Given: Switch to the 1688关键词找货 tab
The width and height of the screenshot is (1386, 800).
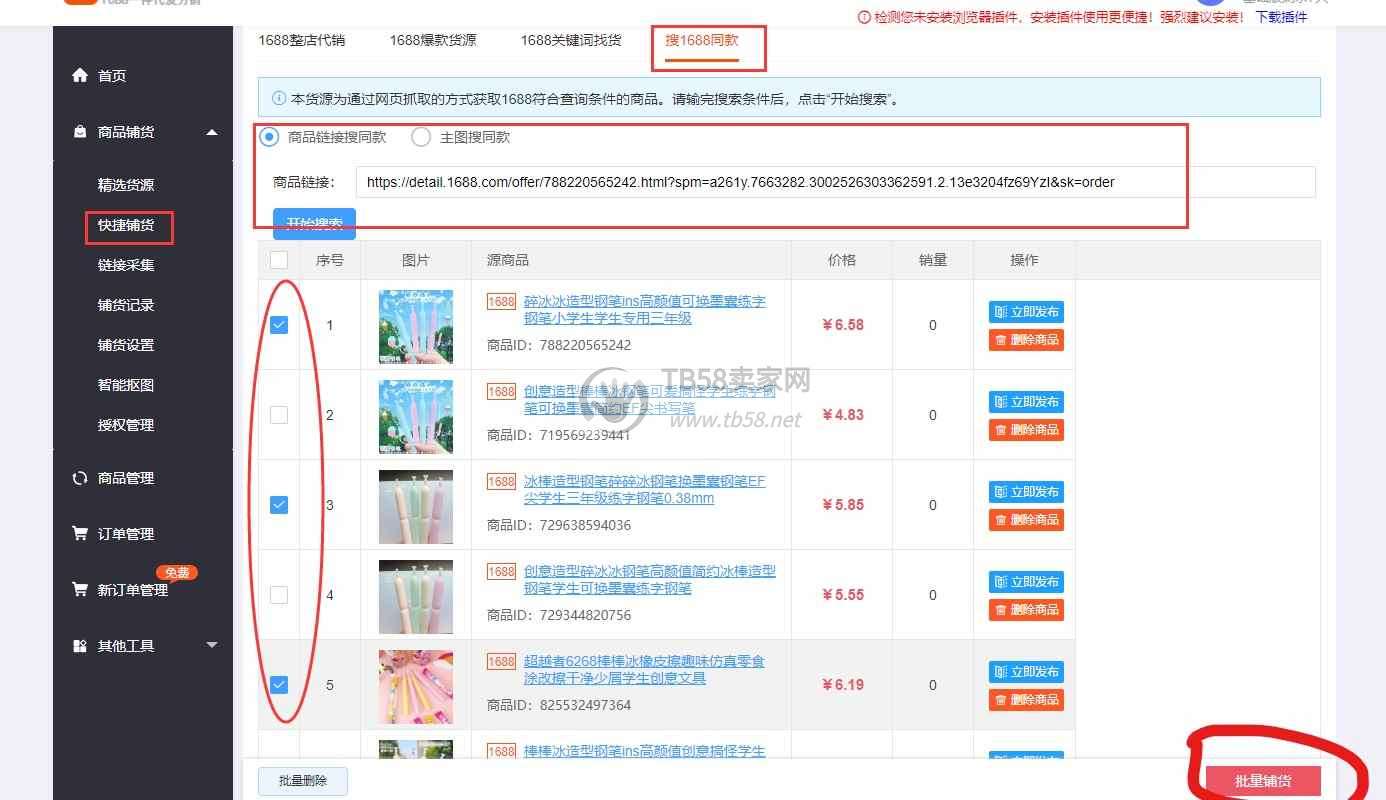Looking at the screenshot, I should coord(570,40).
